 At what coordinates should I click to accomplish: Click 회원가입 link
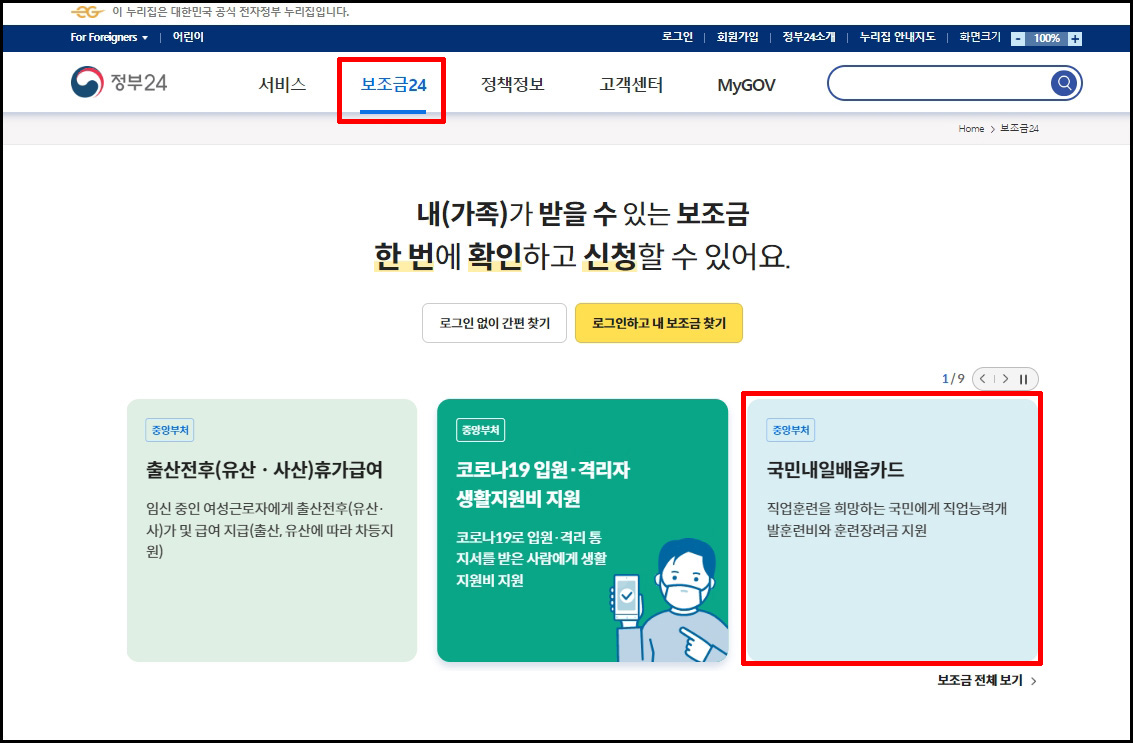[737, 37]
